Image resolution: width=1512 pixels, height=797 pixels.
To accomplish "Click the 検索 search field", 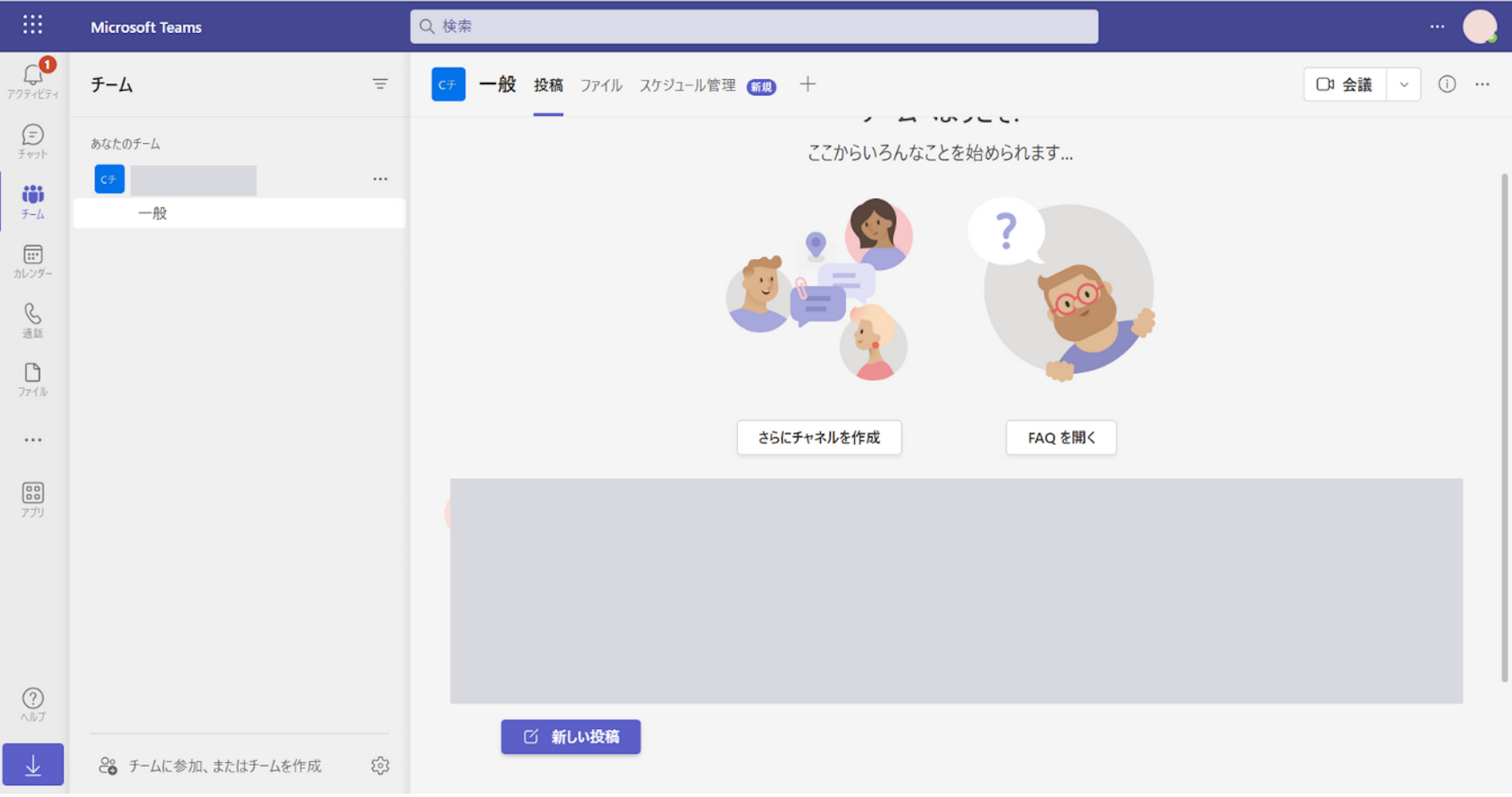I will [x=753, y=27].
